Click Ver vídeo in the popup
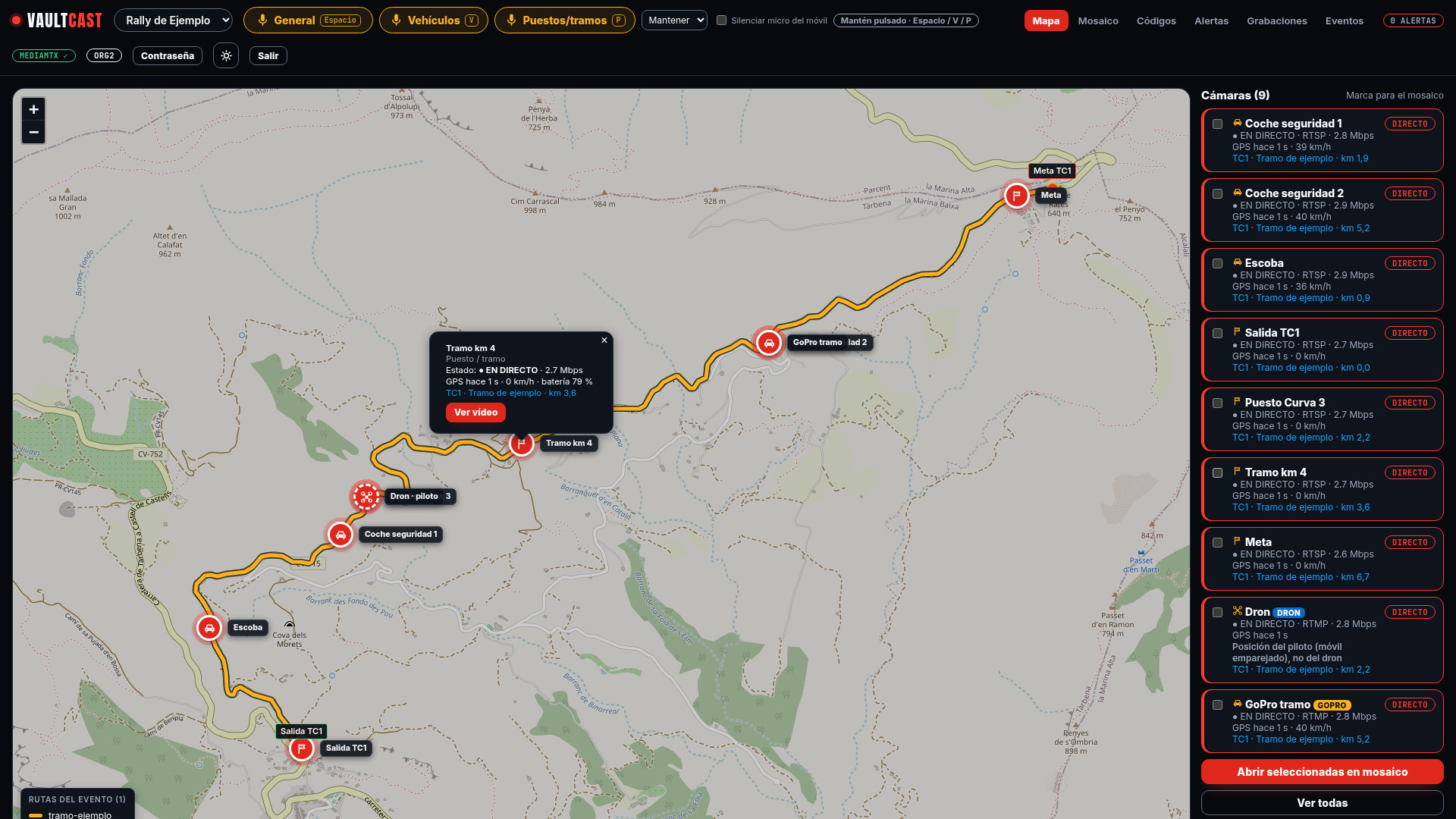The image size is (1456, 819). pyautogui.click(x=475, y=413)
